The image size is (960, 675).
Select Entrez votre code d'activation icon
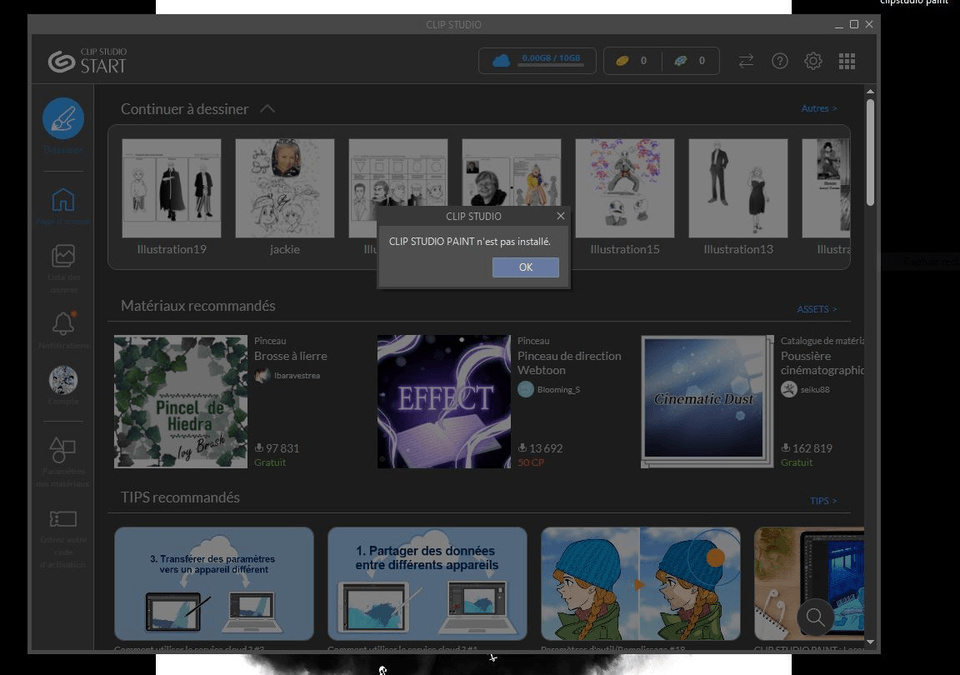(62, 518)
